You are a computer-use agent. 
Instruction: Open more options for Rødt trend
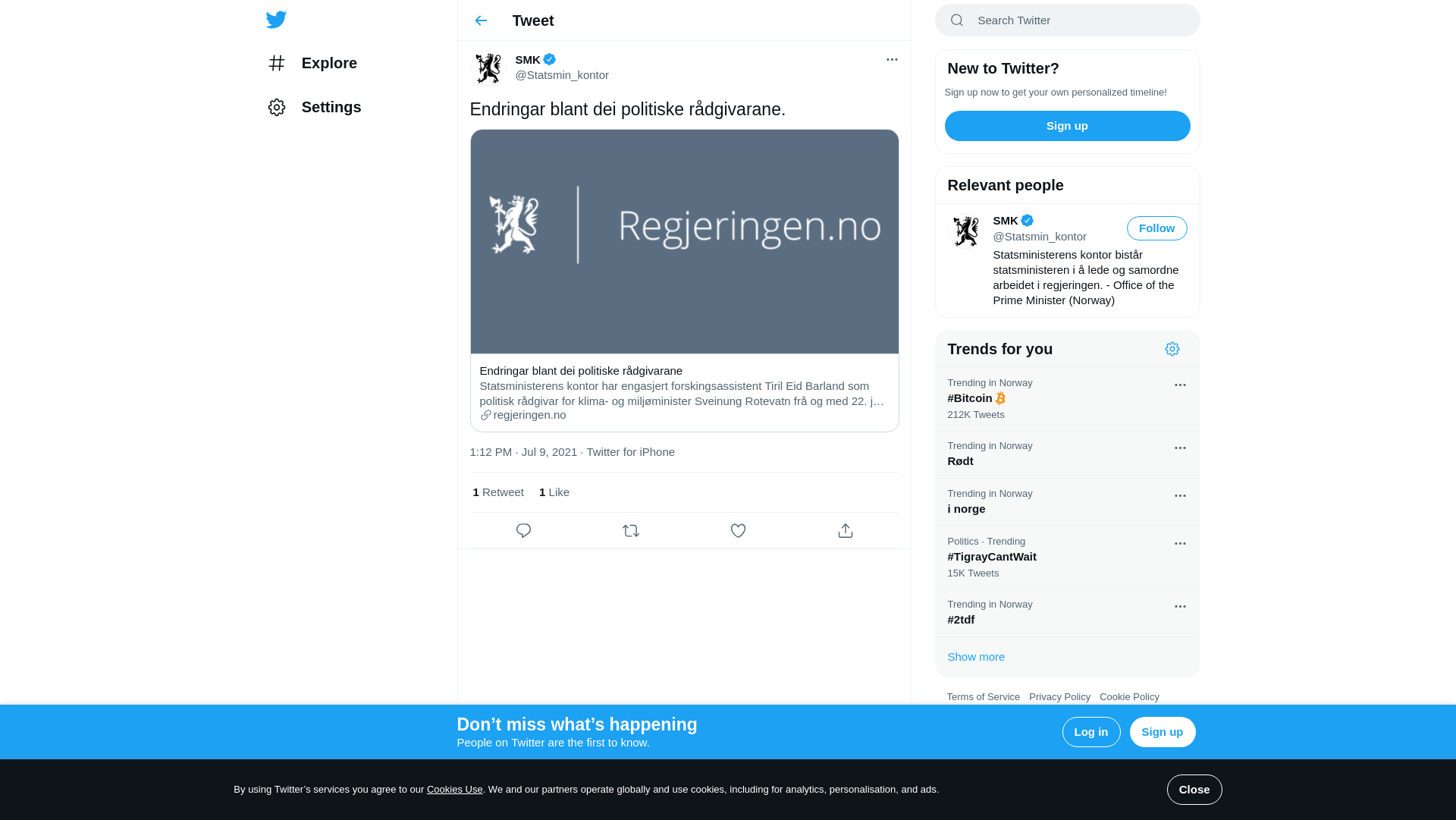[x=1180, y=448]
